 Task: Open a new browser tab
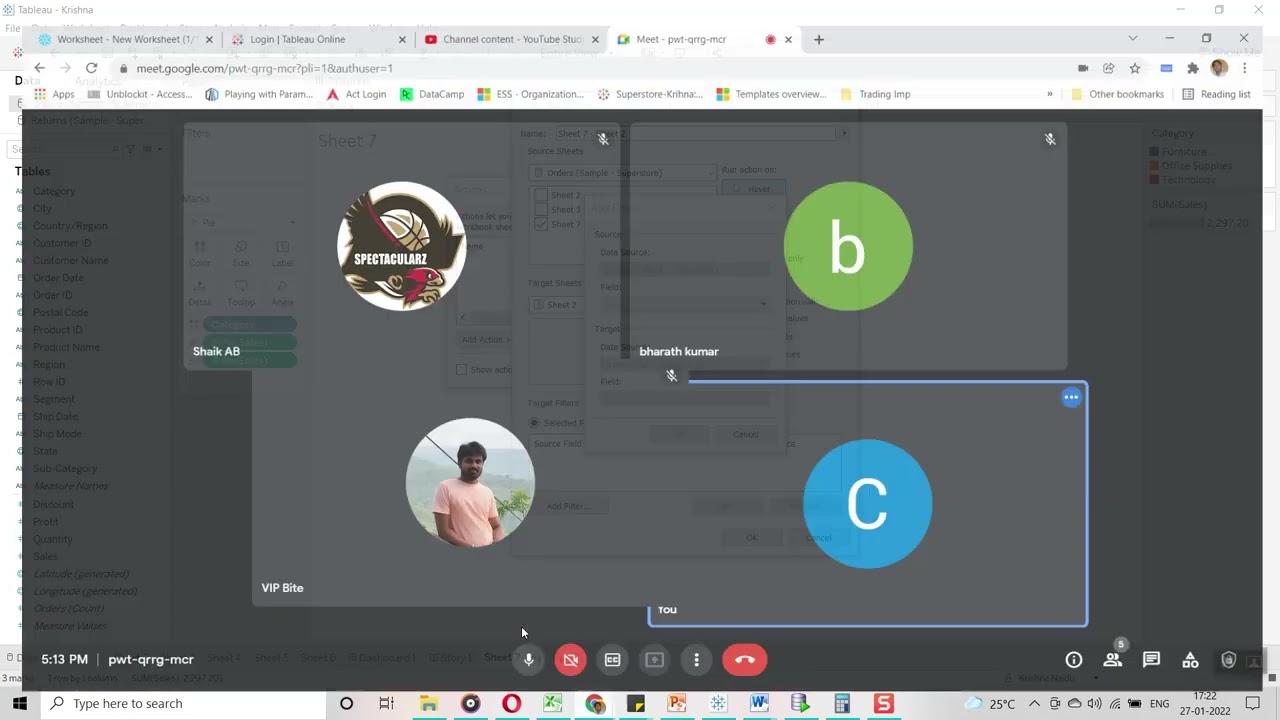[819, 39]
